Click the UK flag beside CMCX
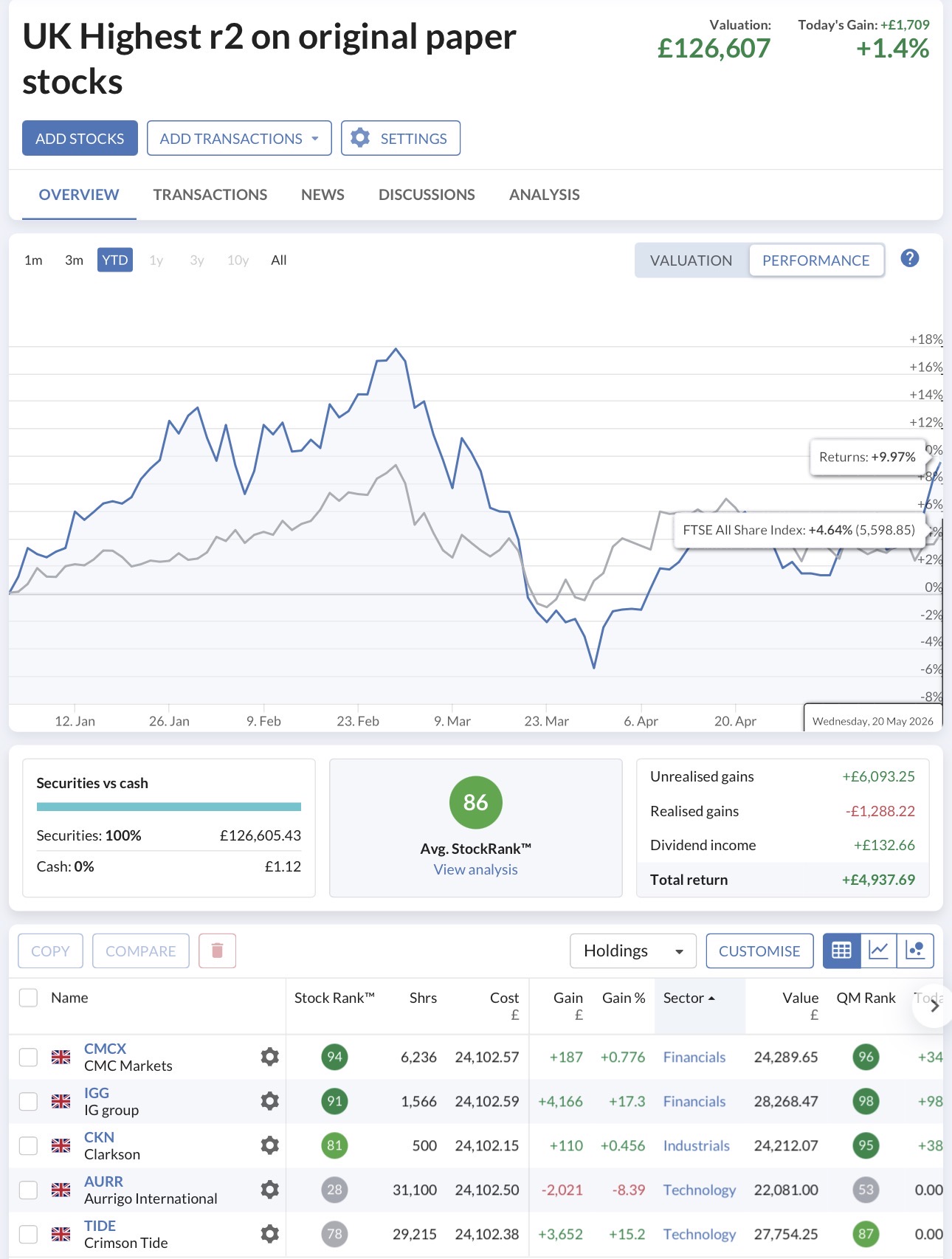Image resolution: width=952 pixels, height=1259 pixels. 61,1057
